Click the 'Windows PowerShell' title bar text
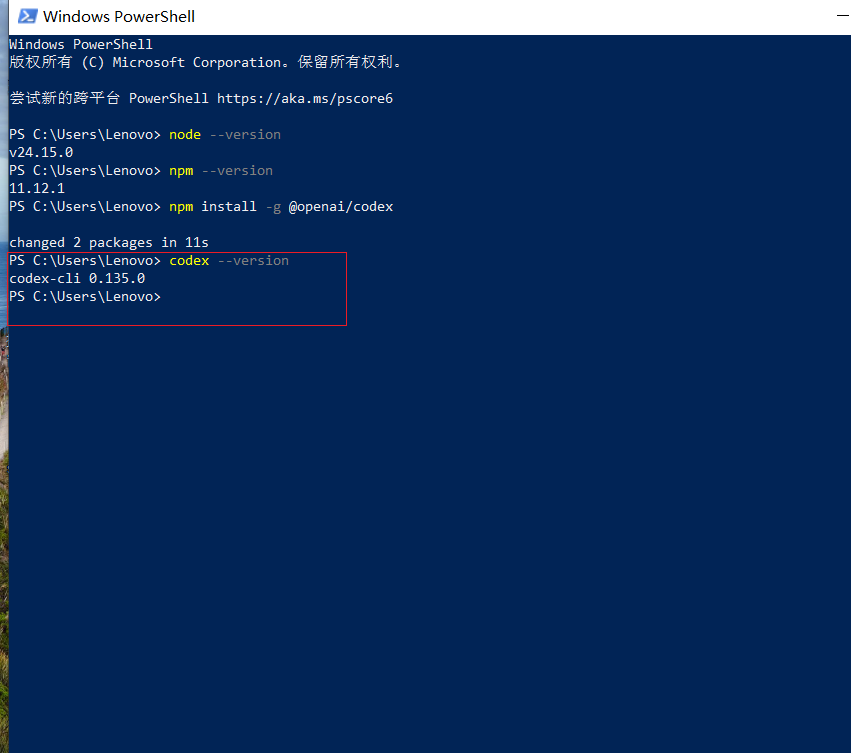The image size is (851, 753). click(119, 17)
